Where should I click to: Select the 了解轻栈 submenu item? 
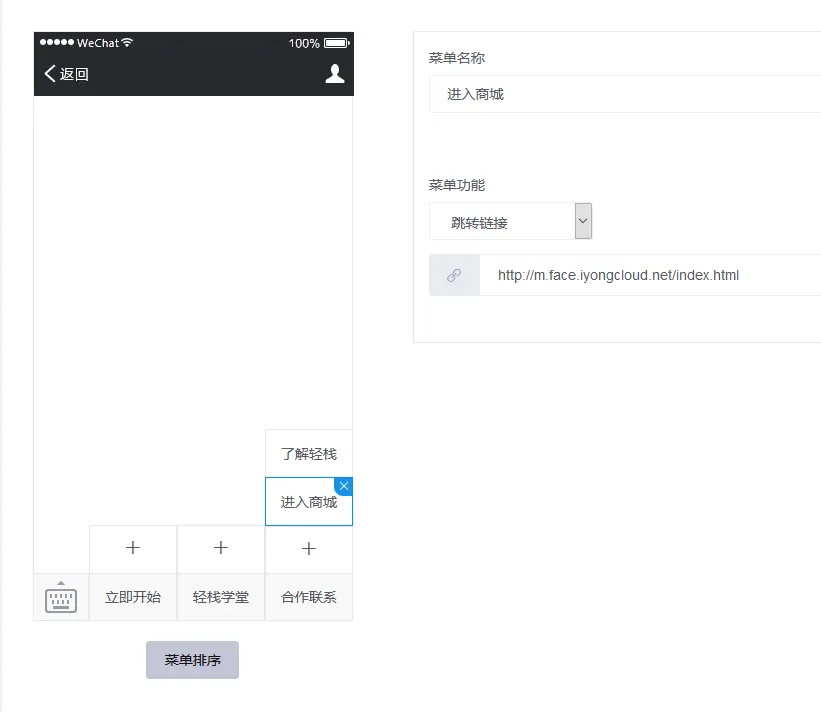tap(309, 454)
